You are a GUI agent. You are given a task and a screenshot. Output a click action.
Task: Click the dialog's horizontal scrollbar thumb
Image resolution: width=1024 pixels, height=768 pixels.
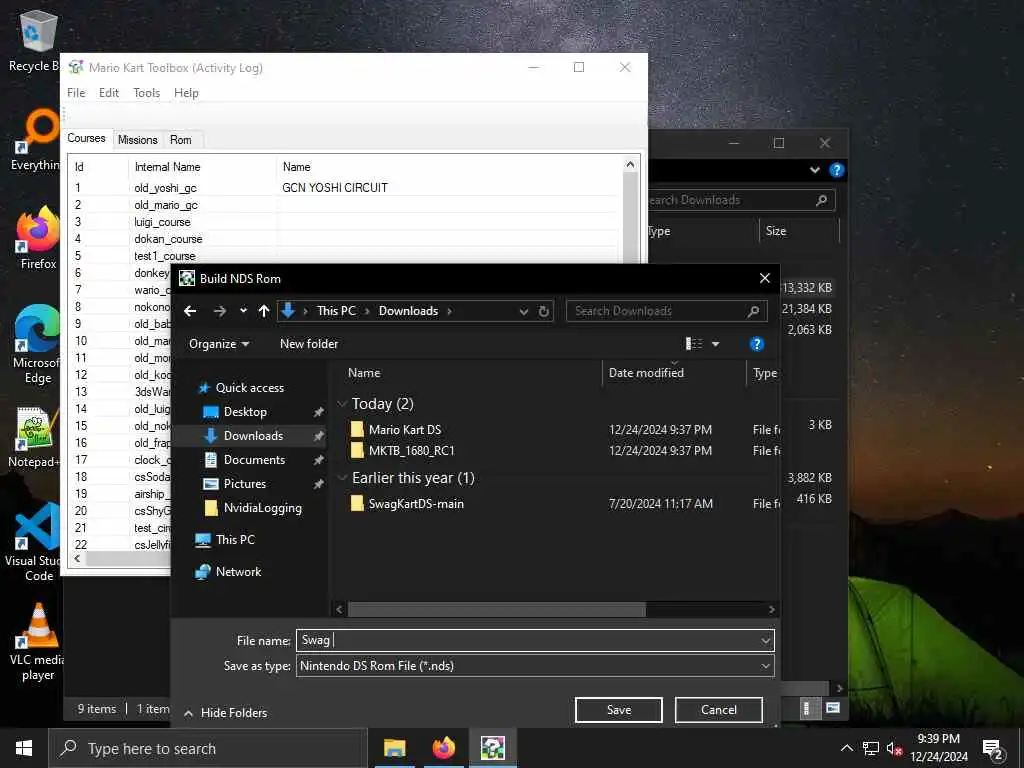(x=496, y=609)
